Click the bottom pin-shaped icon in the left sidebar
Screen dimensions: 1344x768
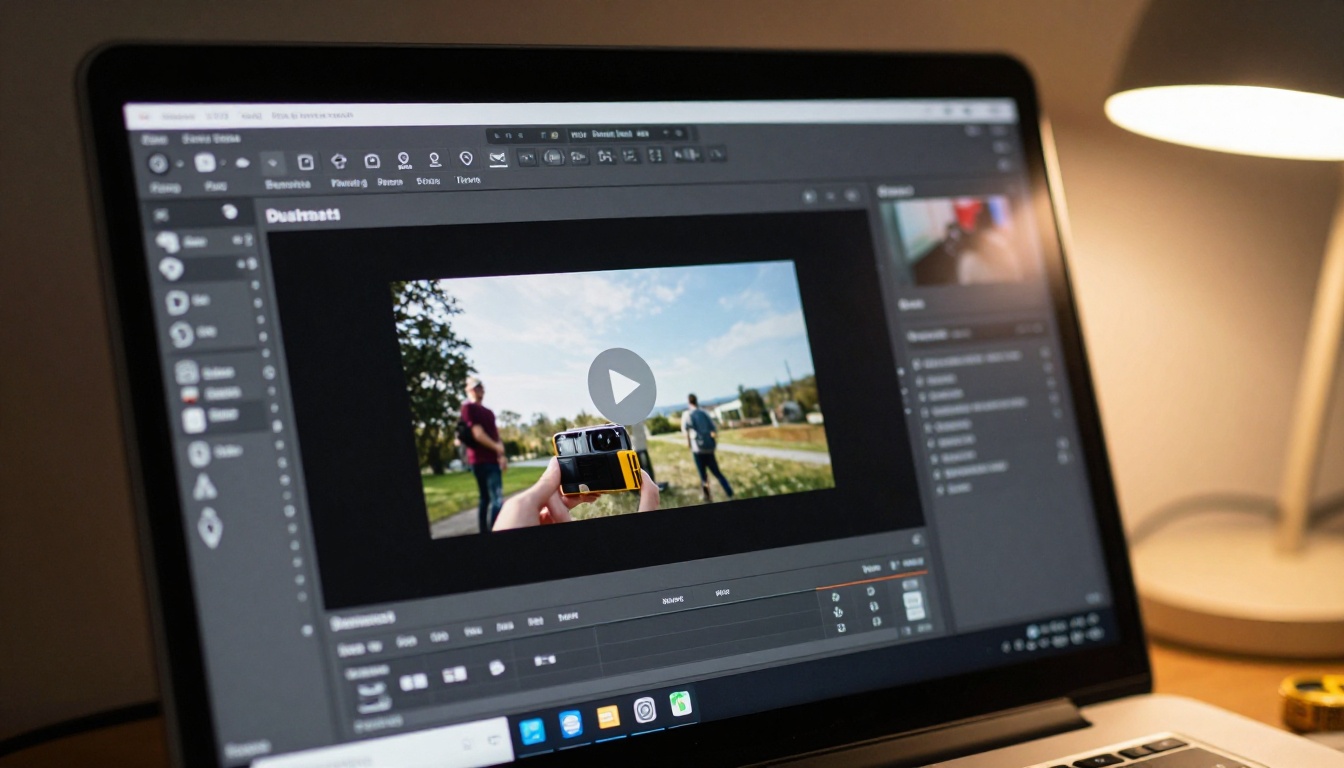pos(209,527)
